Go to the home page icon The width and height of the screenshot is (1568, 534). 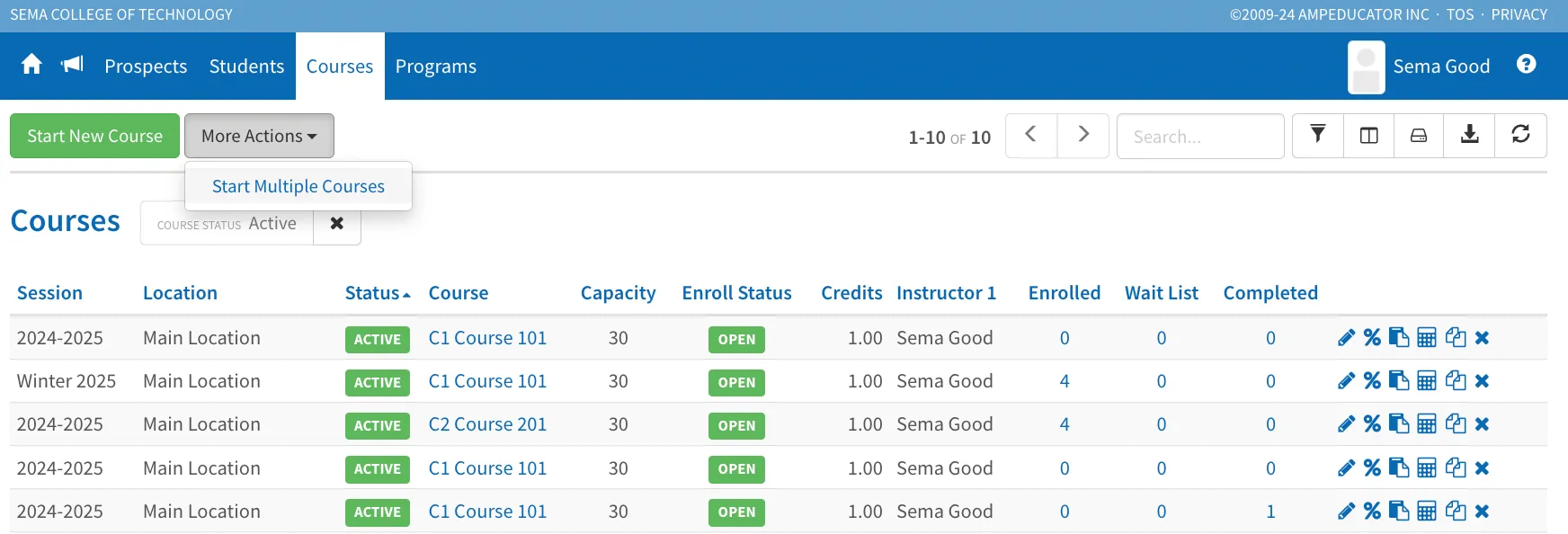(x=31, y=65)
